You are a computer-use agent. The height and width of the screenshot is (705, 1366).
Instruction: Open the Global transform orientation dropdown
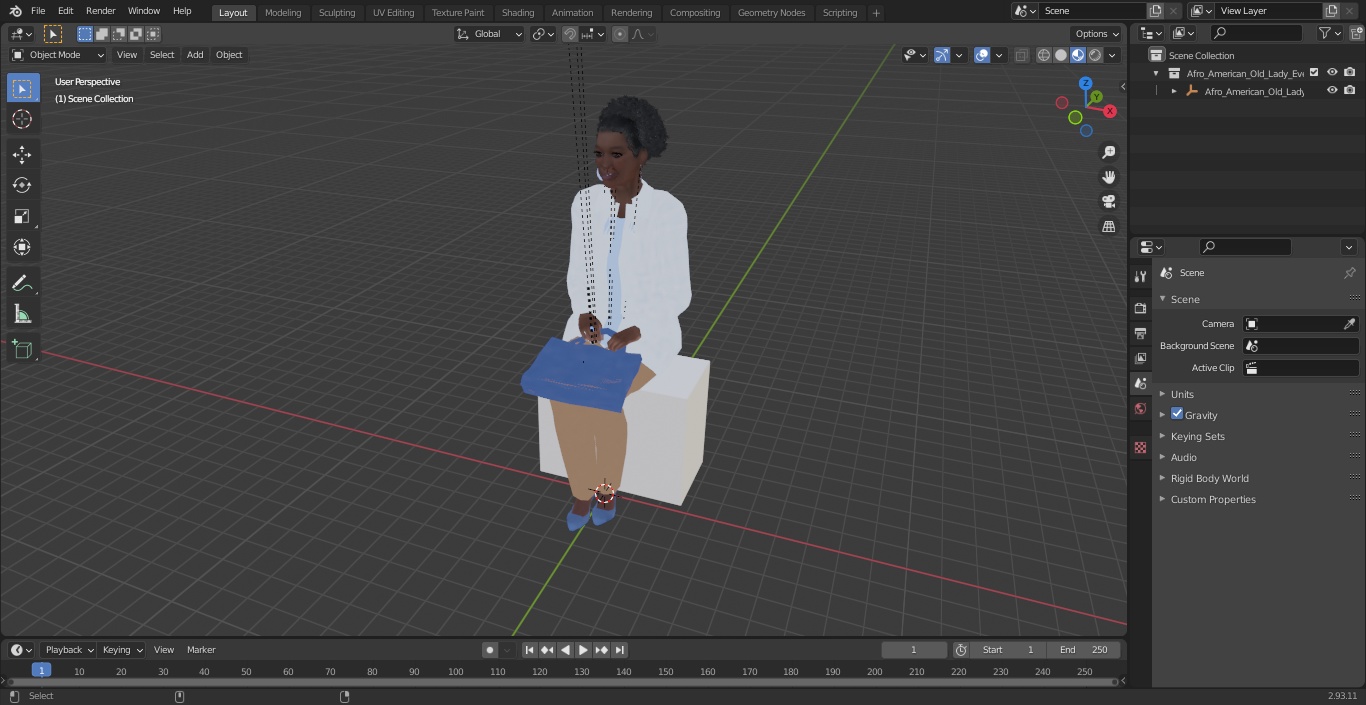pyautogui.click(x=490, y=34)
